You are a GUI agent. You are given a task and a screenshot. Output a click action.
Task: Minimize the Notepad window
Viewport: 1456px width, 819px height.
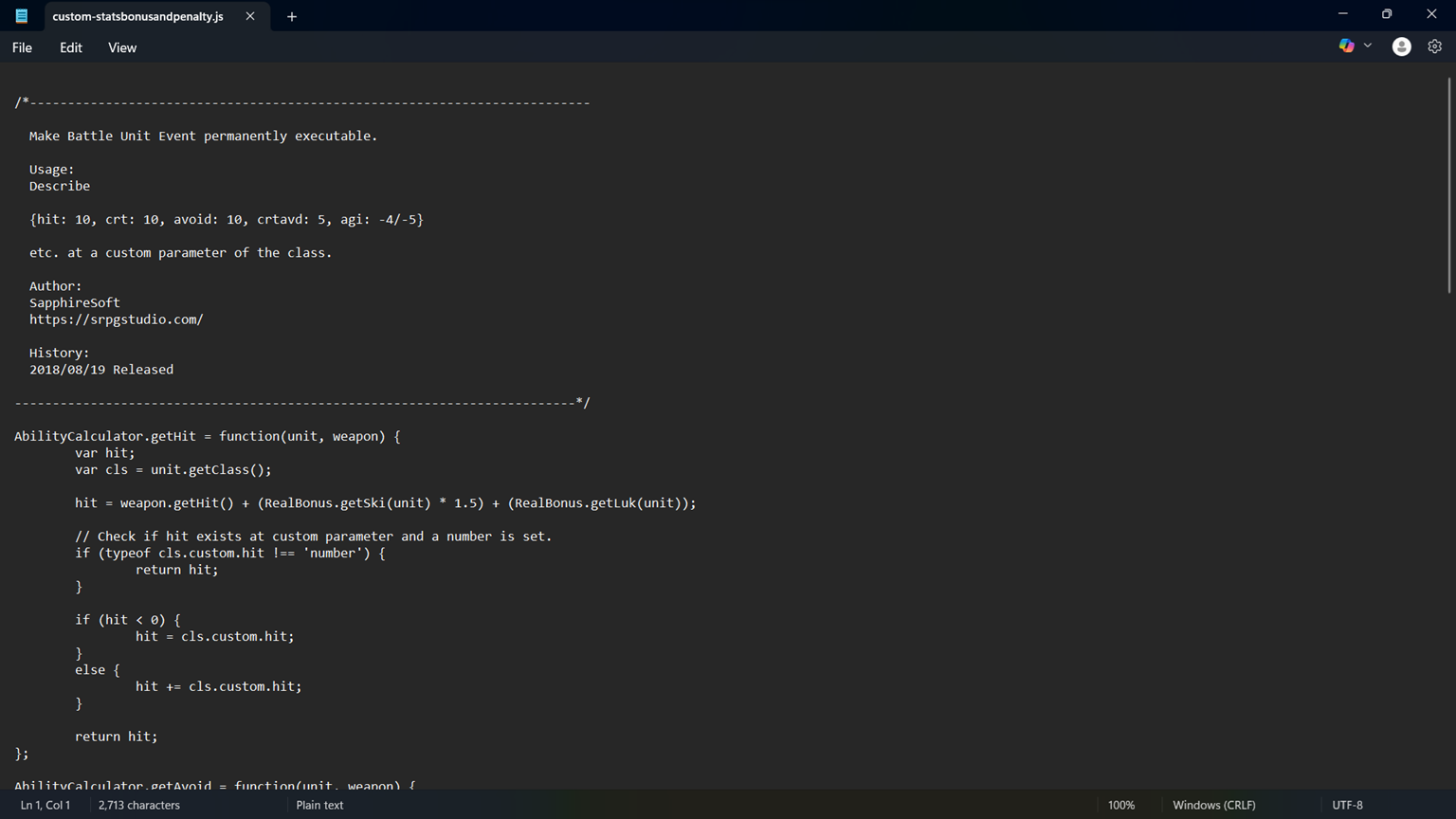click(1343, 14)
